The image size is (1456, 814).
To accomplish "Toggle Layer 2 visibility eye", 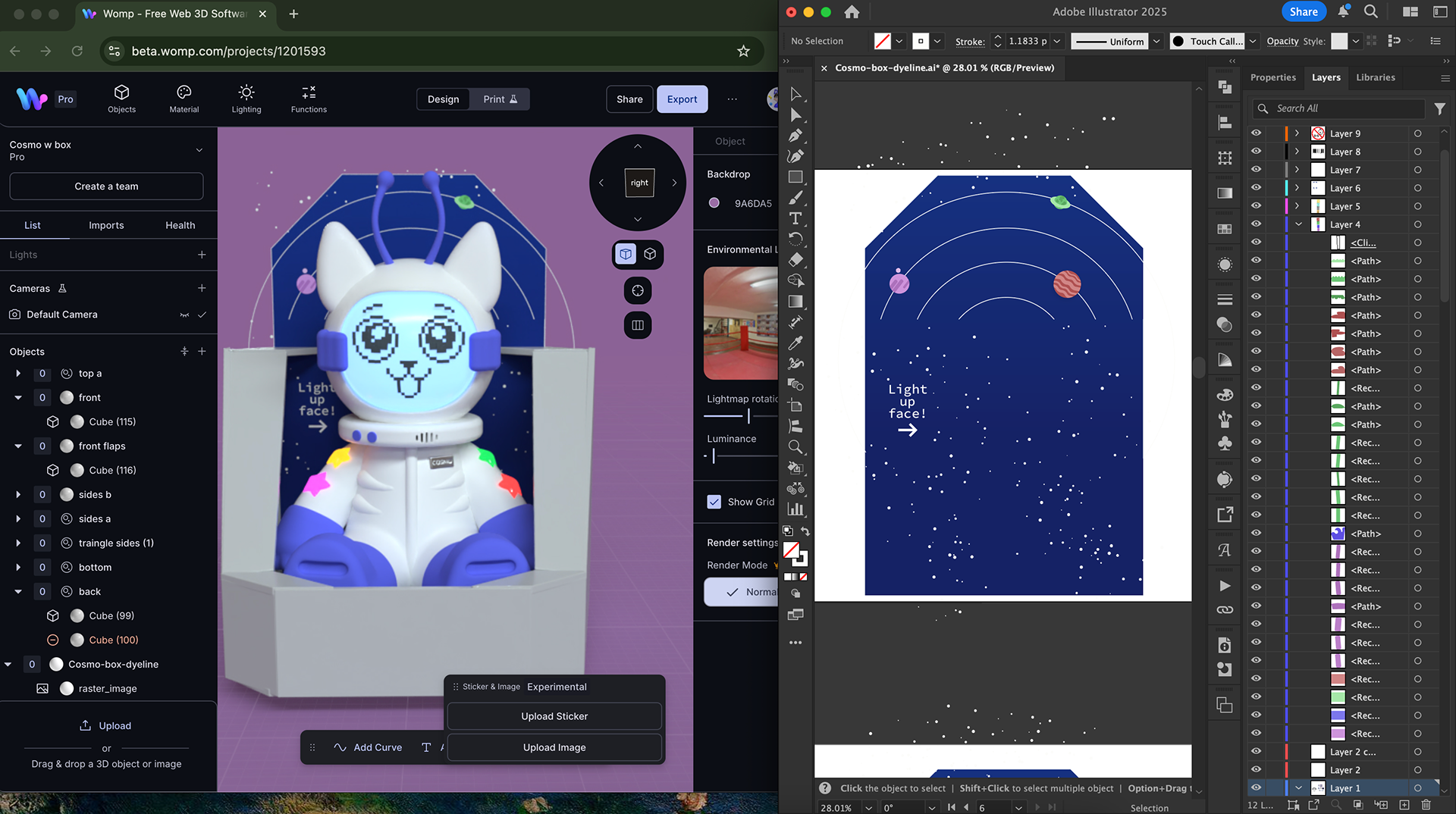I will (1256, 769).
